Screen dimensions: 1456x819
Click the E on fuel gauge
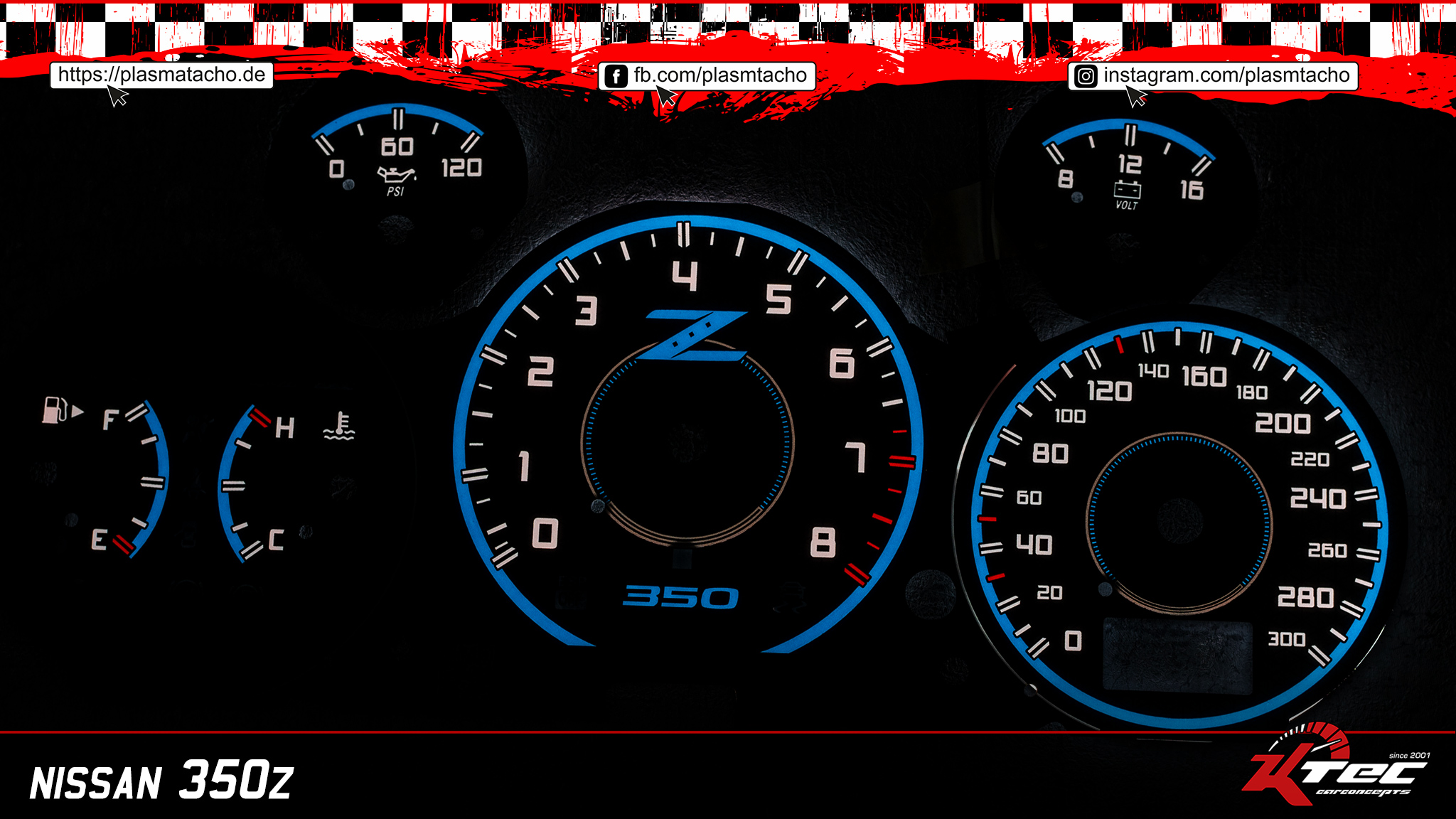[x=99, y=540]
